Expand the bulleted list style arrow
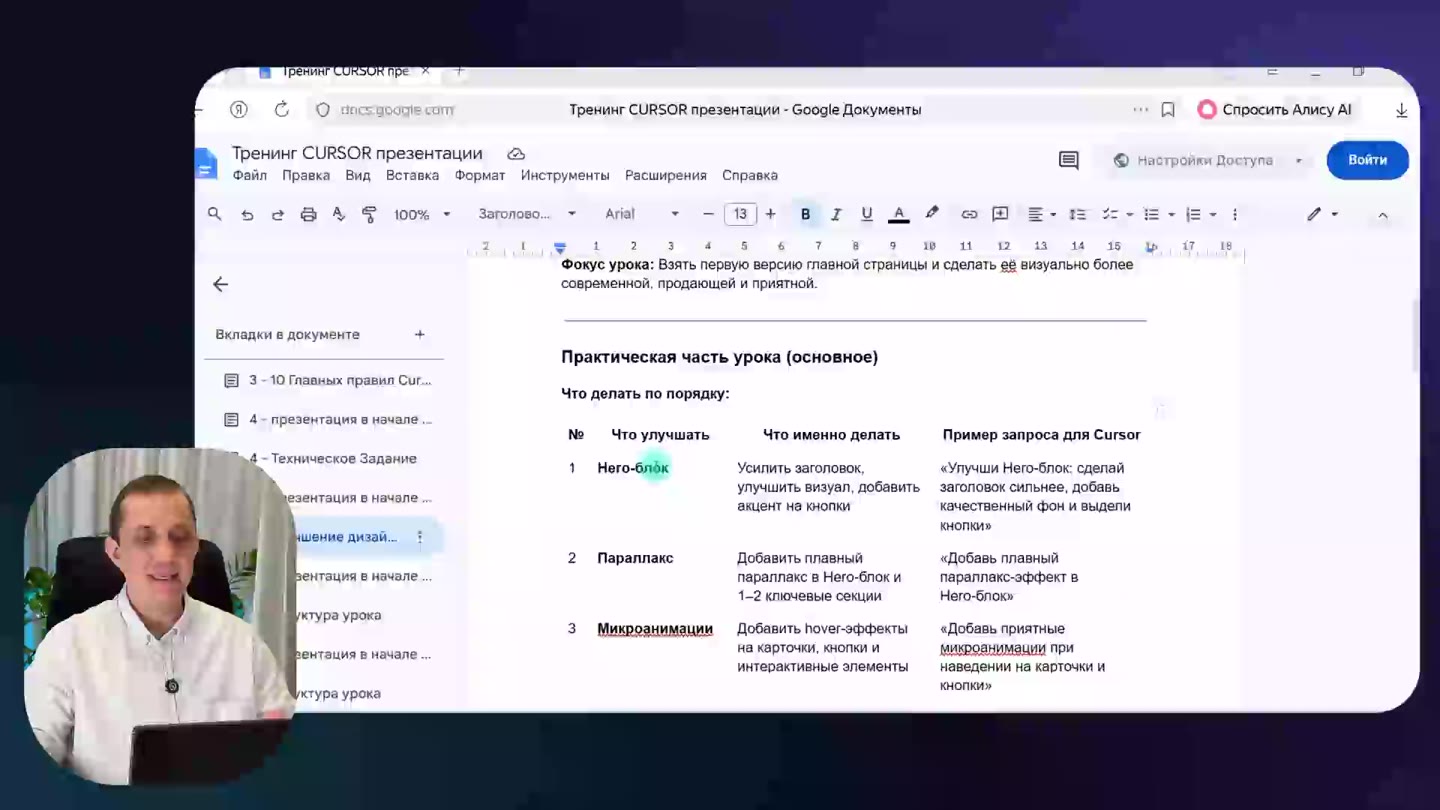The height and width of the screenshot is (810, 1440). pos(1171,215)
